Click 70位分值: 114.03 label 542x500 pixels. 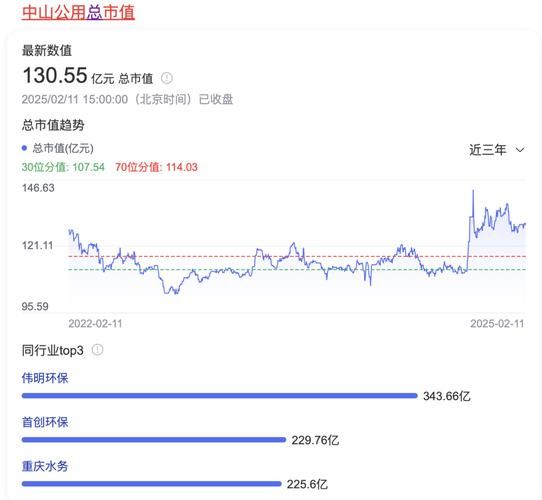tap(156, 167)
